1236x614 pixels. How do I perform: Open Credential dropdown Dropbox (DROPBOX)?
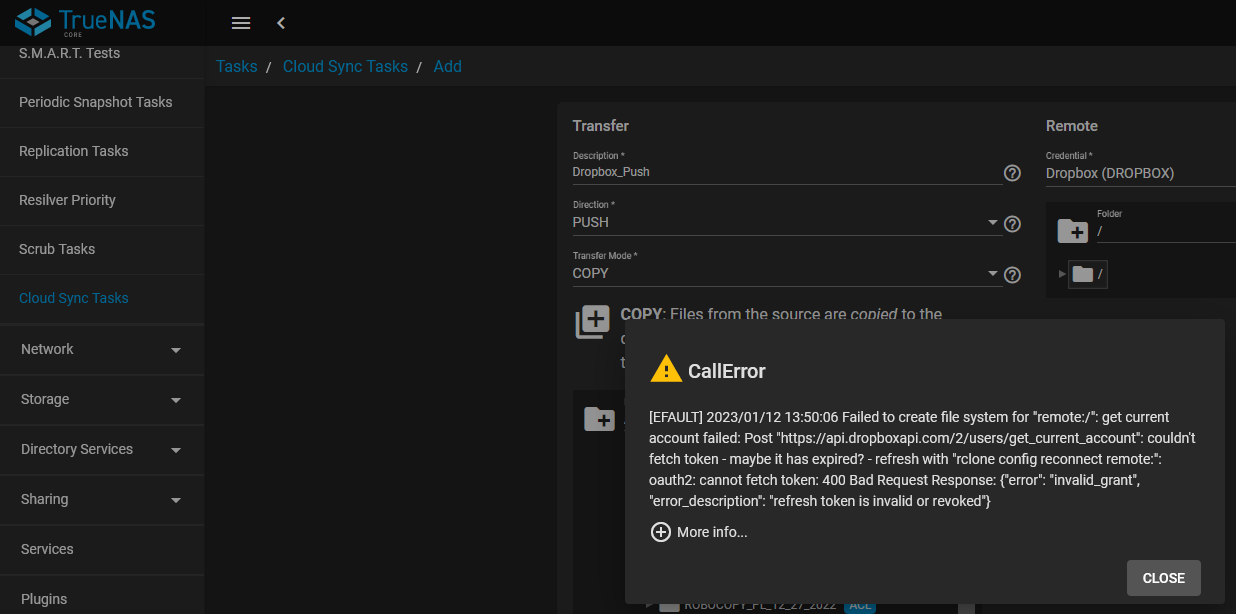(1141, 173)
